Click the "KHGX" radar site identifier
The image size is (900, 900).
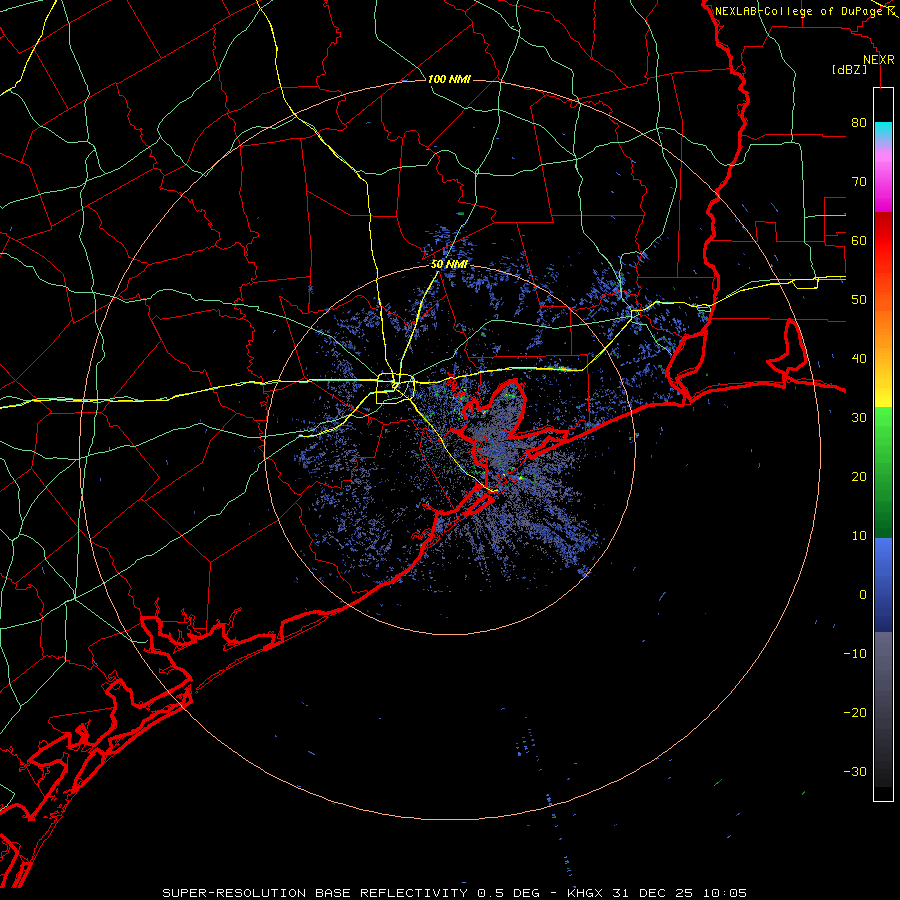[585, 893]
